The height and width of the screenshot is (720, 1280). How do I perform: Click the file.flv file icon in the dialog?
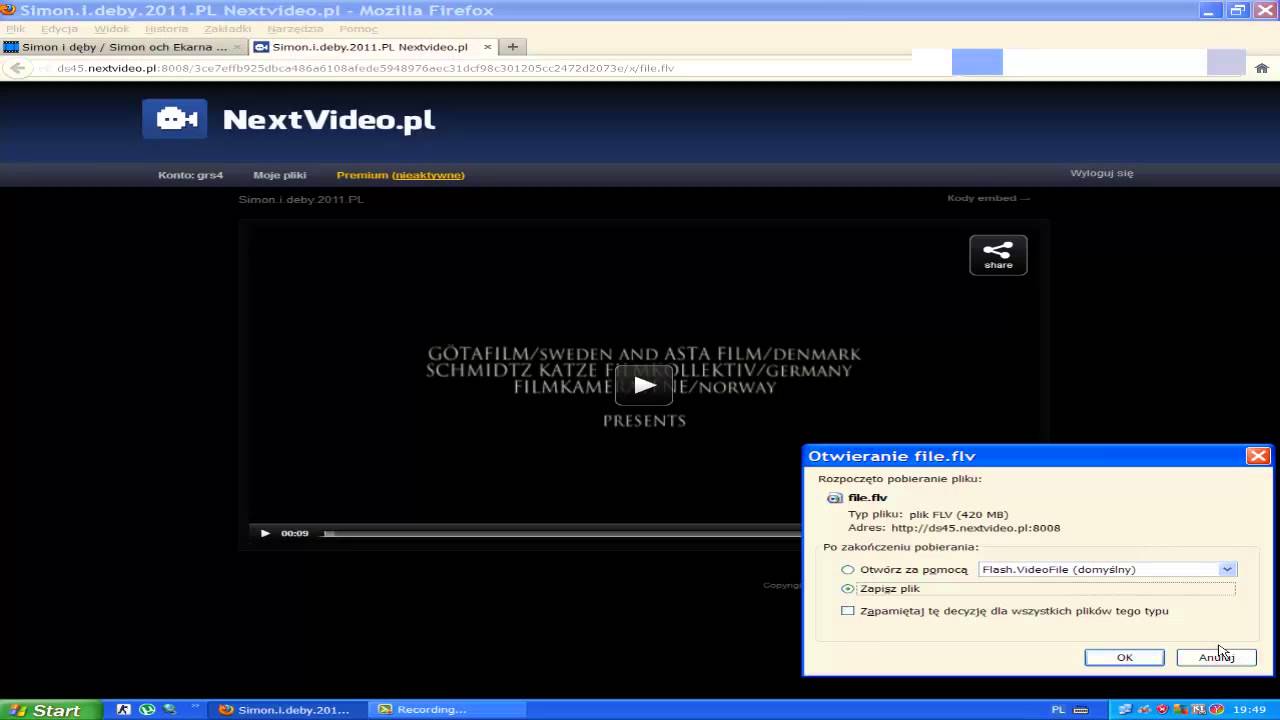click(x=835, y=498)
